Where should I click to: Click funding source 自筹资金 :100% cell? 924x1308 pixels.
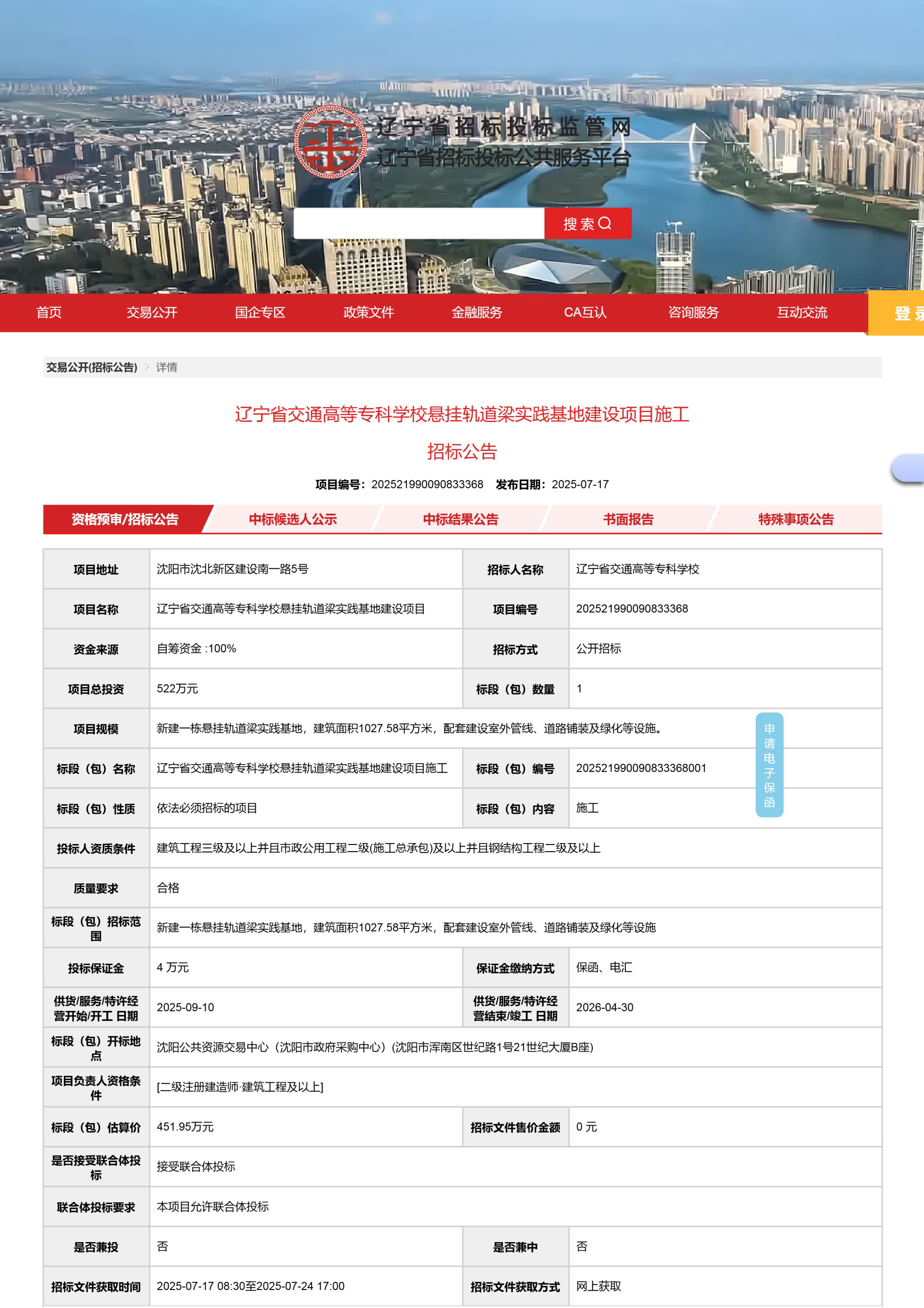coord(306,648)
